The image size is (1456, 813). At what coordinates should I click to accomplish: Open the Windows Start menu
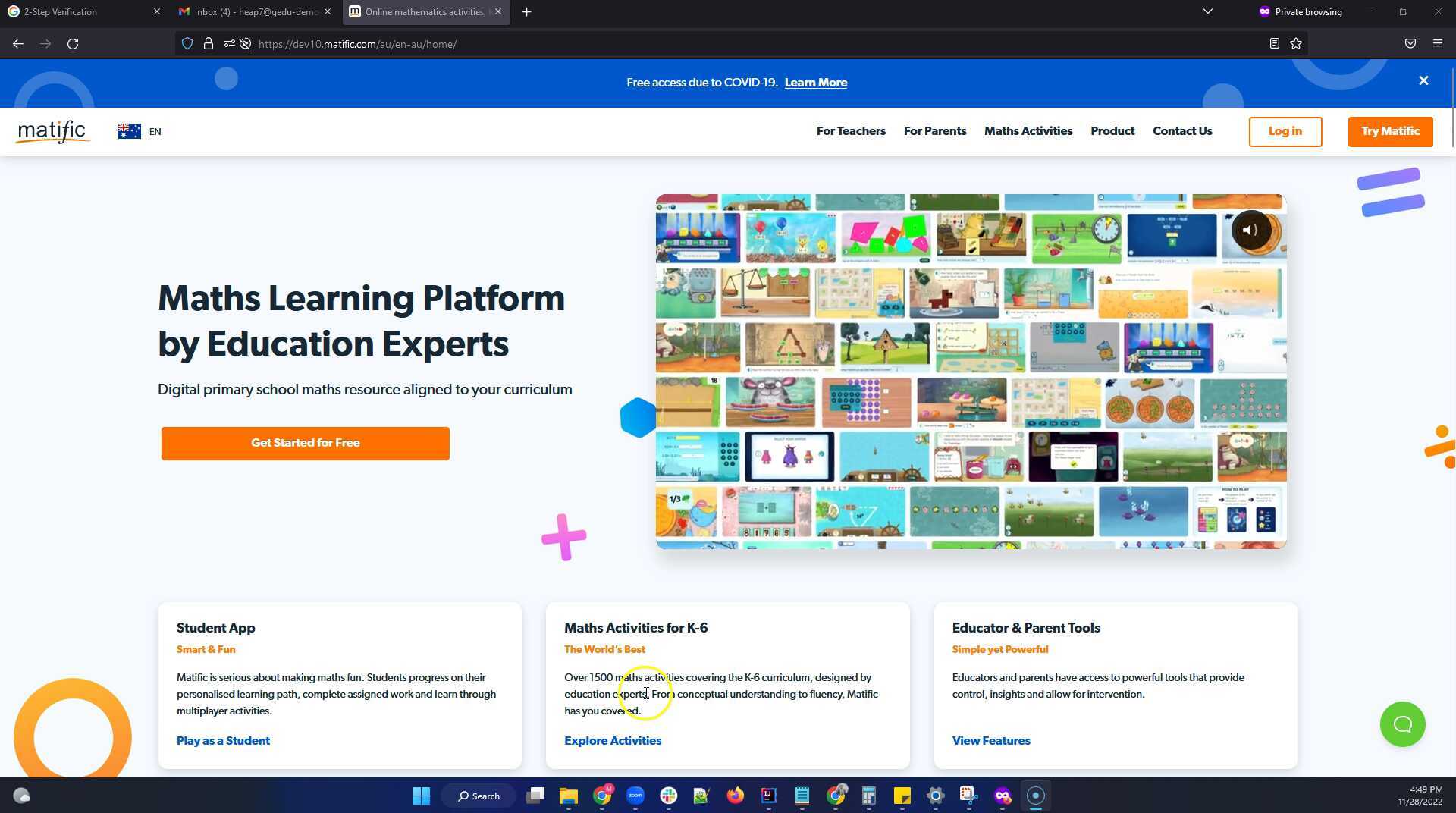click(x=421, y=796)
